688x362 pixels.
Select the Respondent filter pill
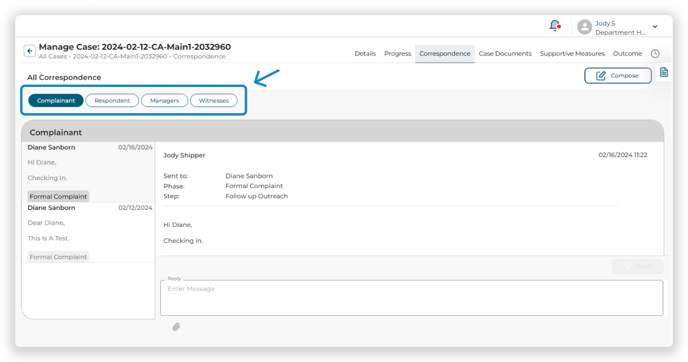(112, 100)
